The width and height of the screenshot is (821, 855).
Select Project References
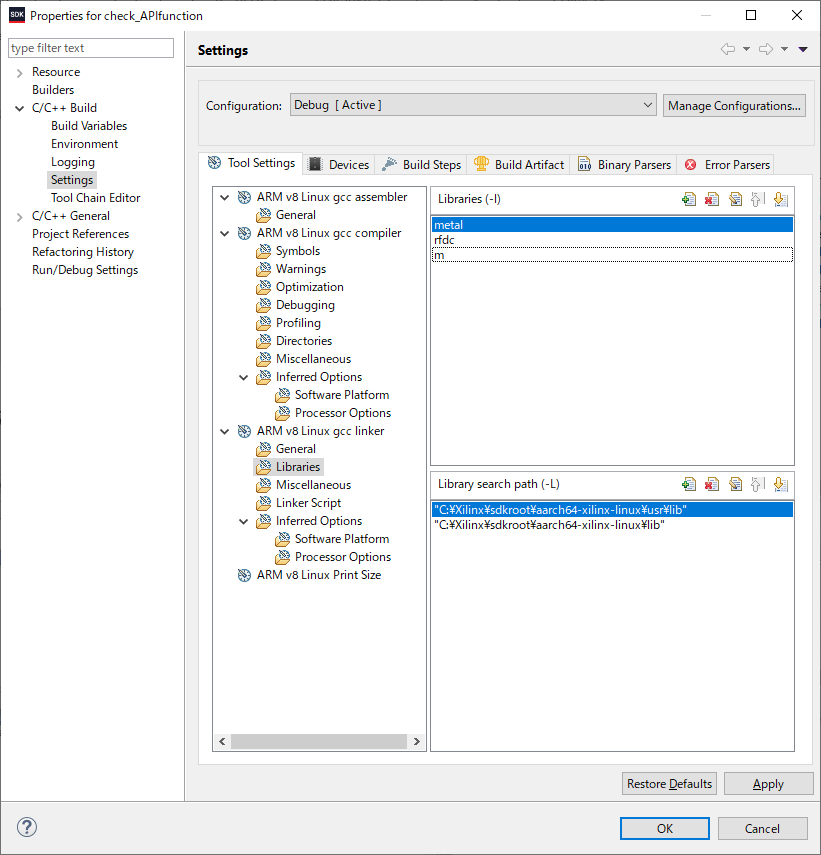[x=81, y=234]
